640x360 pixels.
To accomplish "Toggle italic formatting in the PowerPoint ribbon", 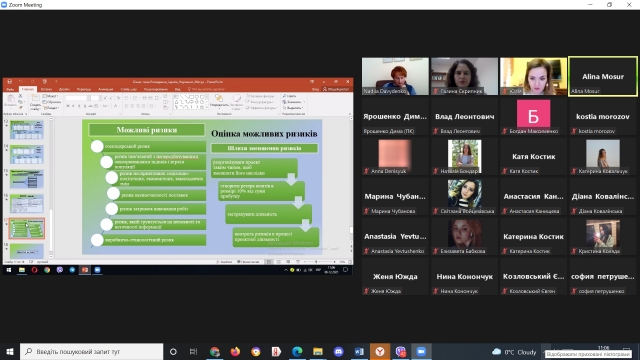I will point(73,106).
